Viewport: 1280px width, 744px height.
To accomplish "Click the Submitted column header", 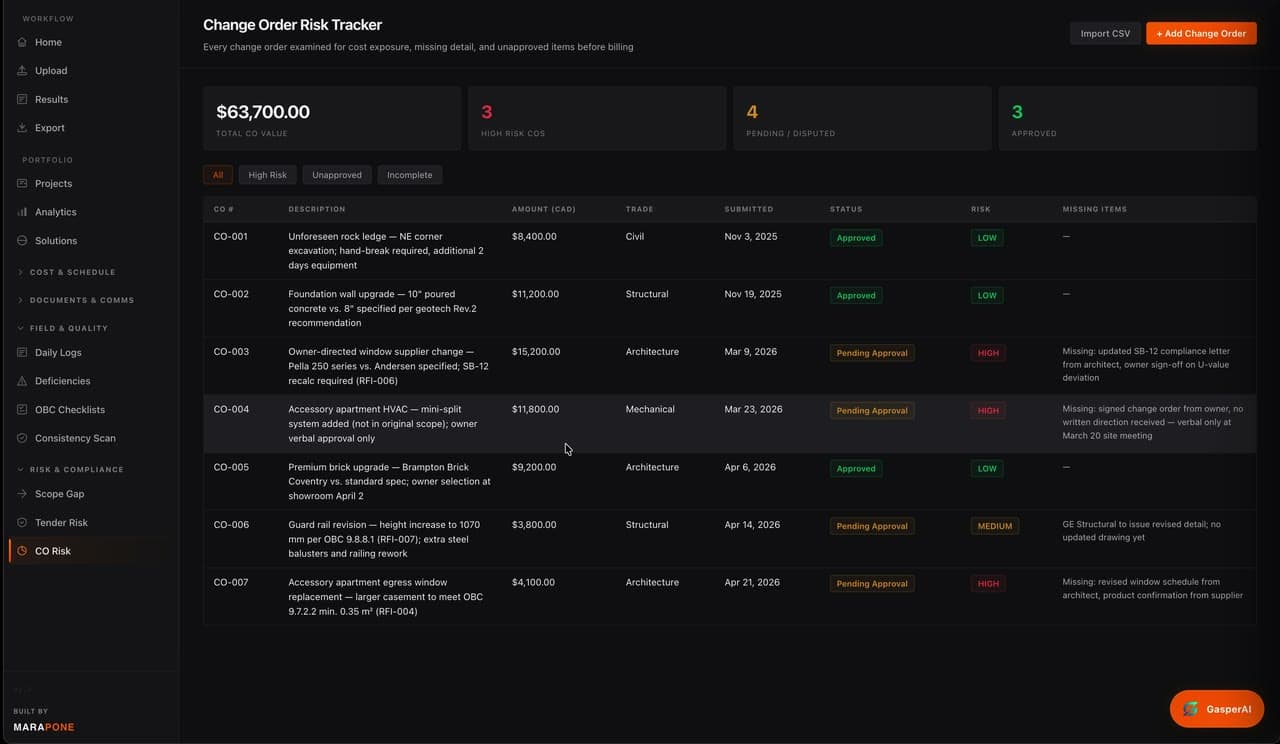I will [x=749, y=209].
